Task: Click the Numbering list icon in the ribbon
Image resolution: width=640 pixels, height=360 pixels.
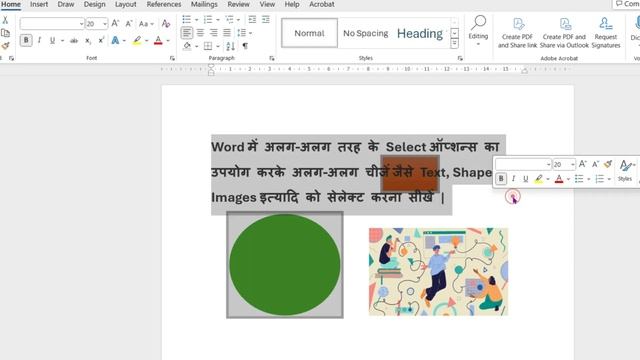Action: tap(208, 20)
